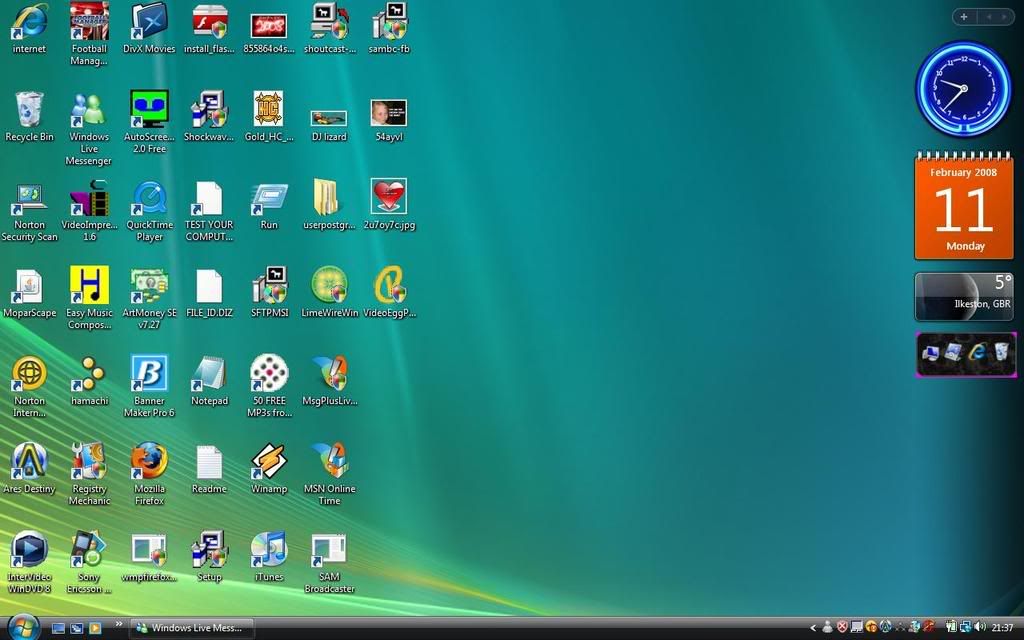Open QuickTime Player shortcut
Viewport: 1024px width, 640px height.
(149, 199)
